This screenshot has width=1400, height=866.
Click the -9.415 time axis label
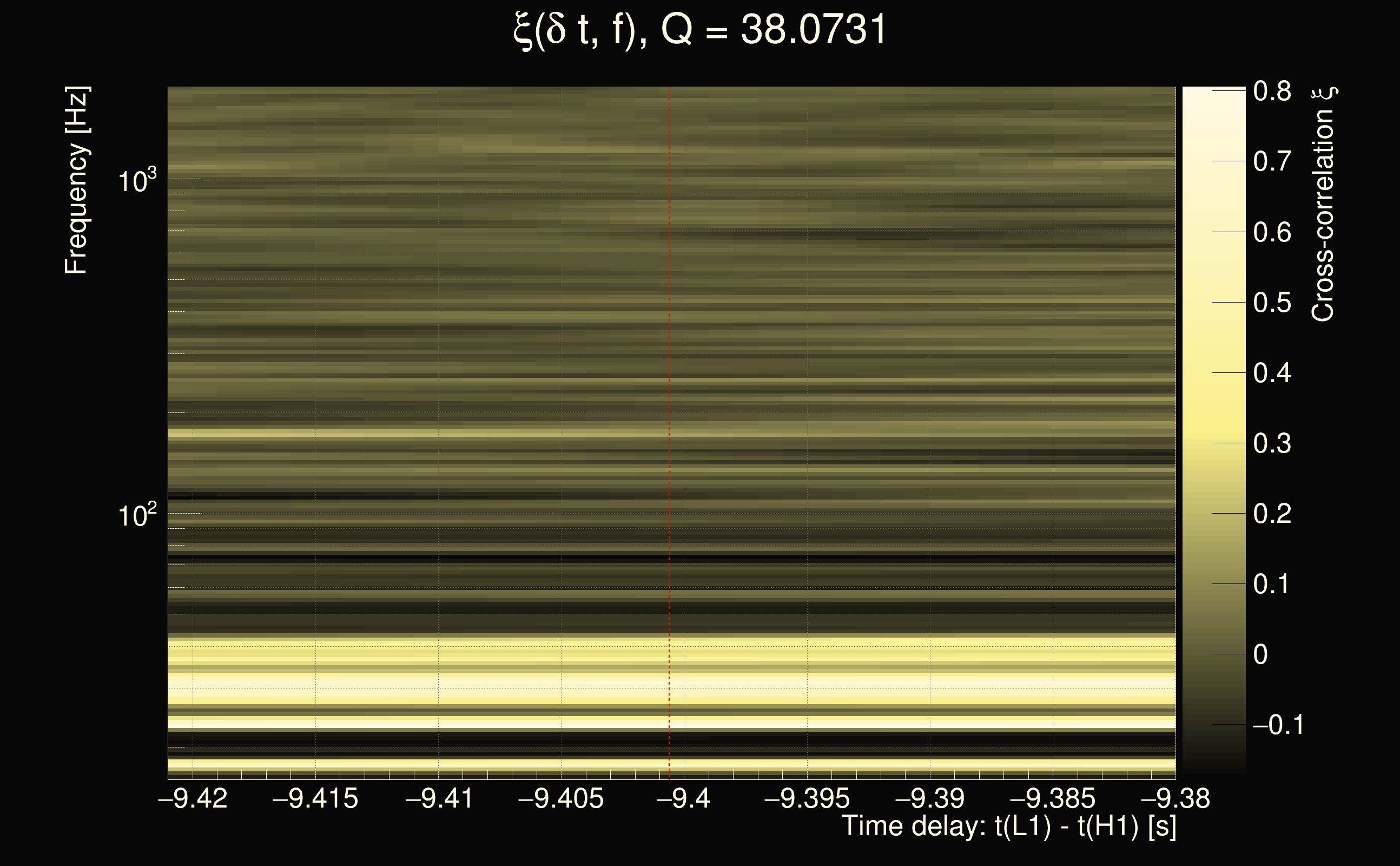click(315, 798)
